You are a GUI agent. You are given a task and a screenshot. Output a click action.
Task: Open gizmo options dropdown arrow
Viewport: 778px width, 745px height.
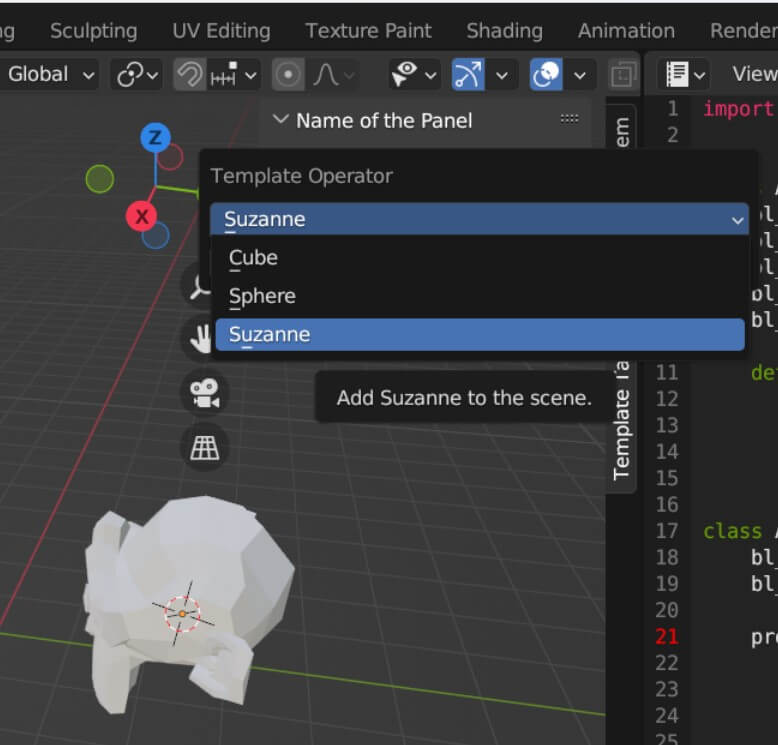502,75
